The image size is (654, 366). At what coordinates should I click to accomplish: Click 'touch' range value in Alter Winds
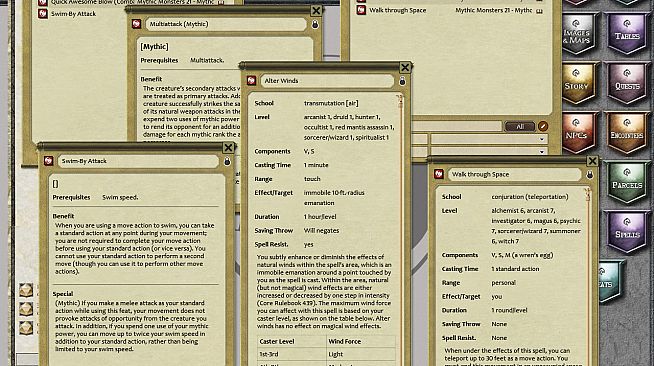pos(312,179)
